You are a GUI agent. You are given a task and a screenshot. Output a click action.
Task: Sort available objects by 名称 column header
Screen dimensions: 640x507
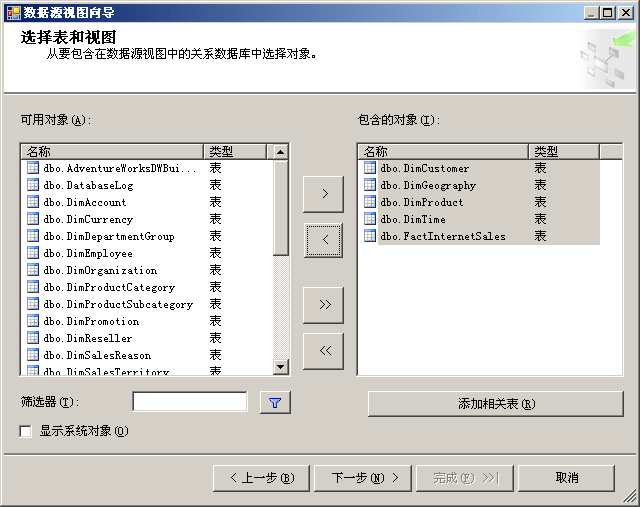(112, 152)
